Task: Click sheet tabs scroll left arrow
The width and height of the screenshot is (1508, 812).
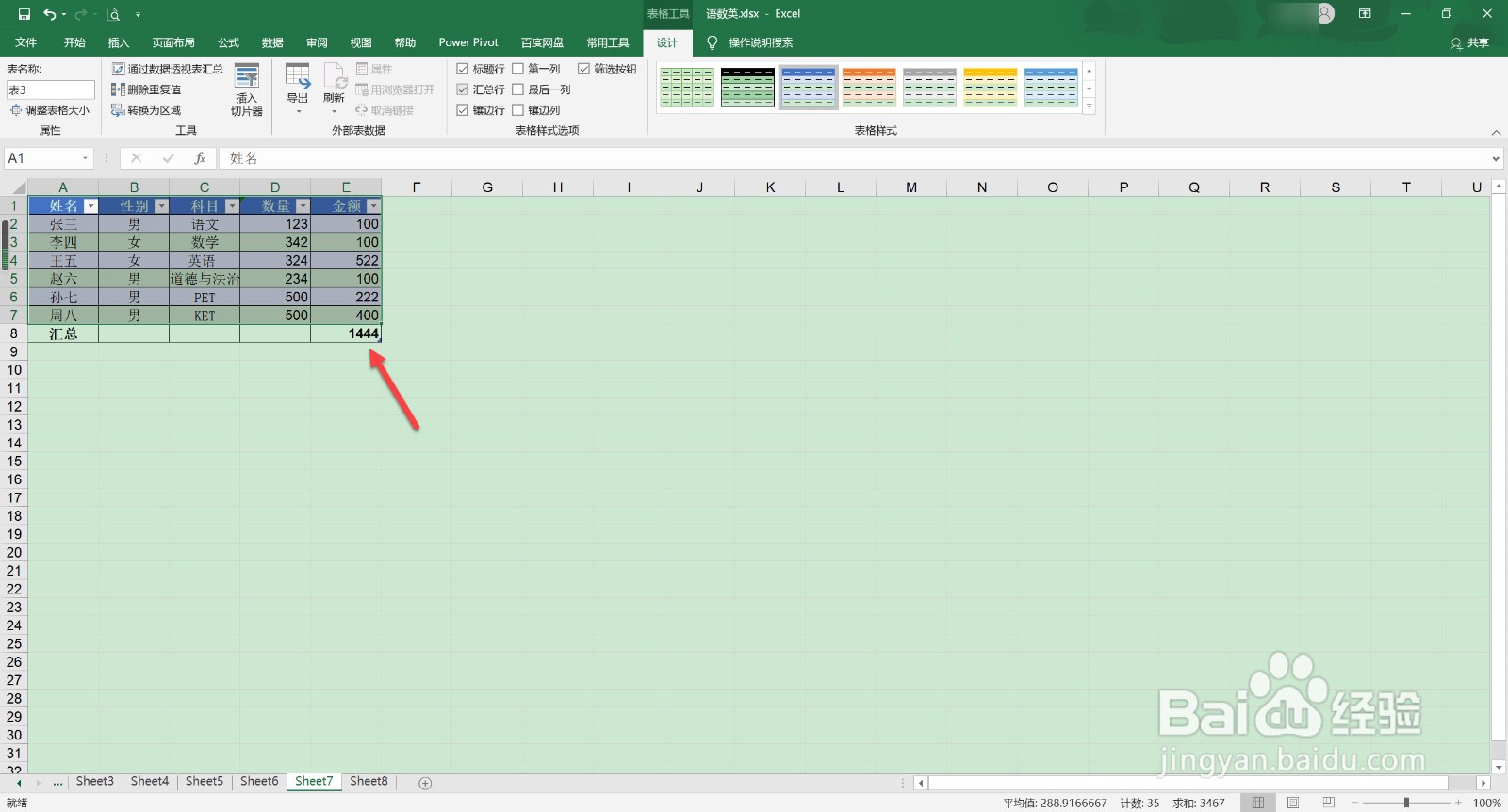Action: (19, 783)
